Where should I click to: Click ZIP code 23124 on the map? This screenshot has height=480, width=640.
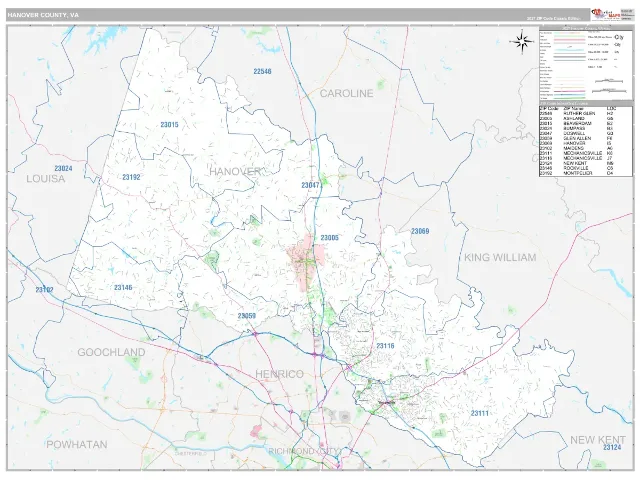point(612,448)
